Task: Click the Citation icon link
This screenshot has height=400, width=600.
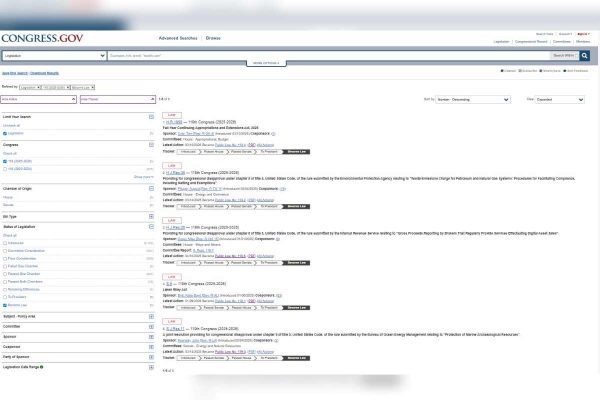Action: coord(509,71)
